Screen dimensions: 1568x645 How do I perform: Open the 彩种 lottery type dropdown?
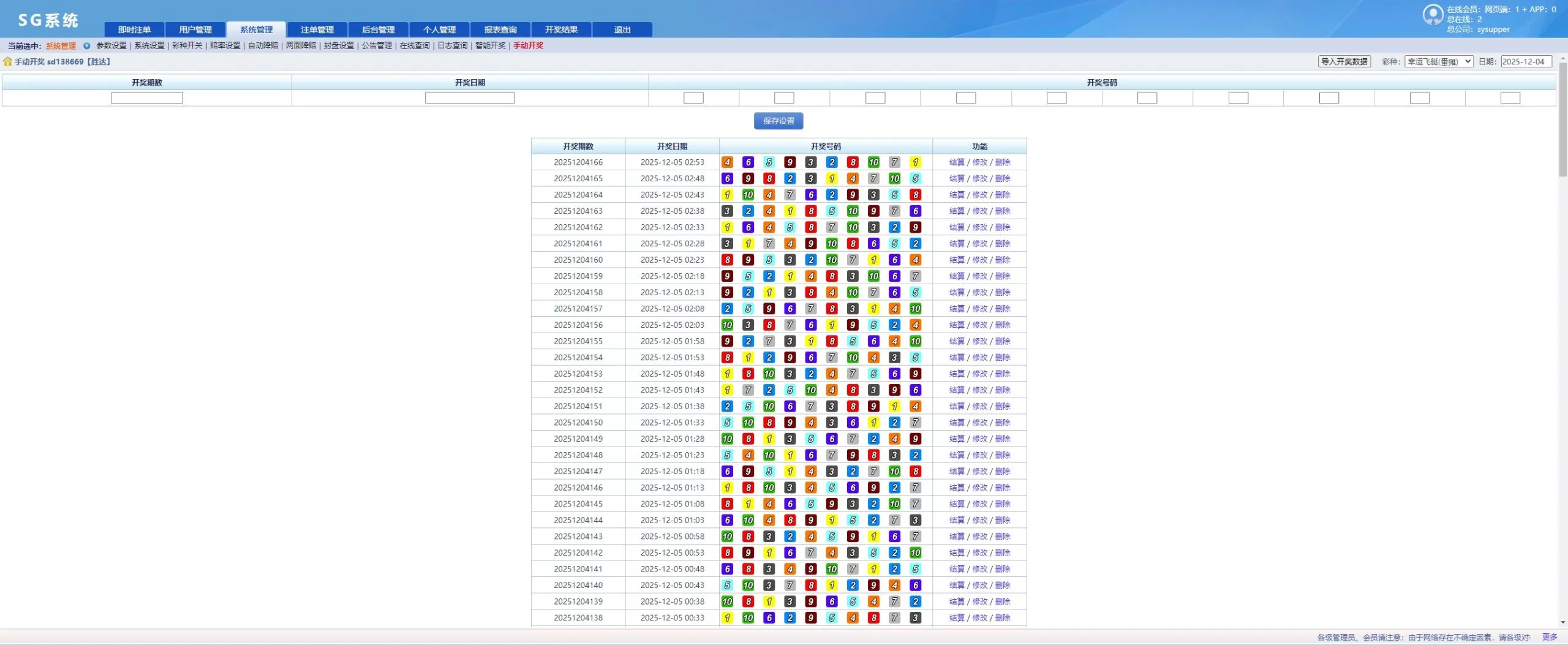point(1438,62)
